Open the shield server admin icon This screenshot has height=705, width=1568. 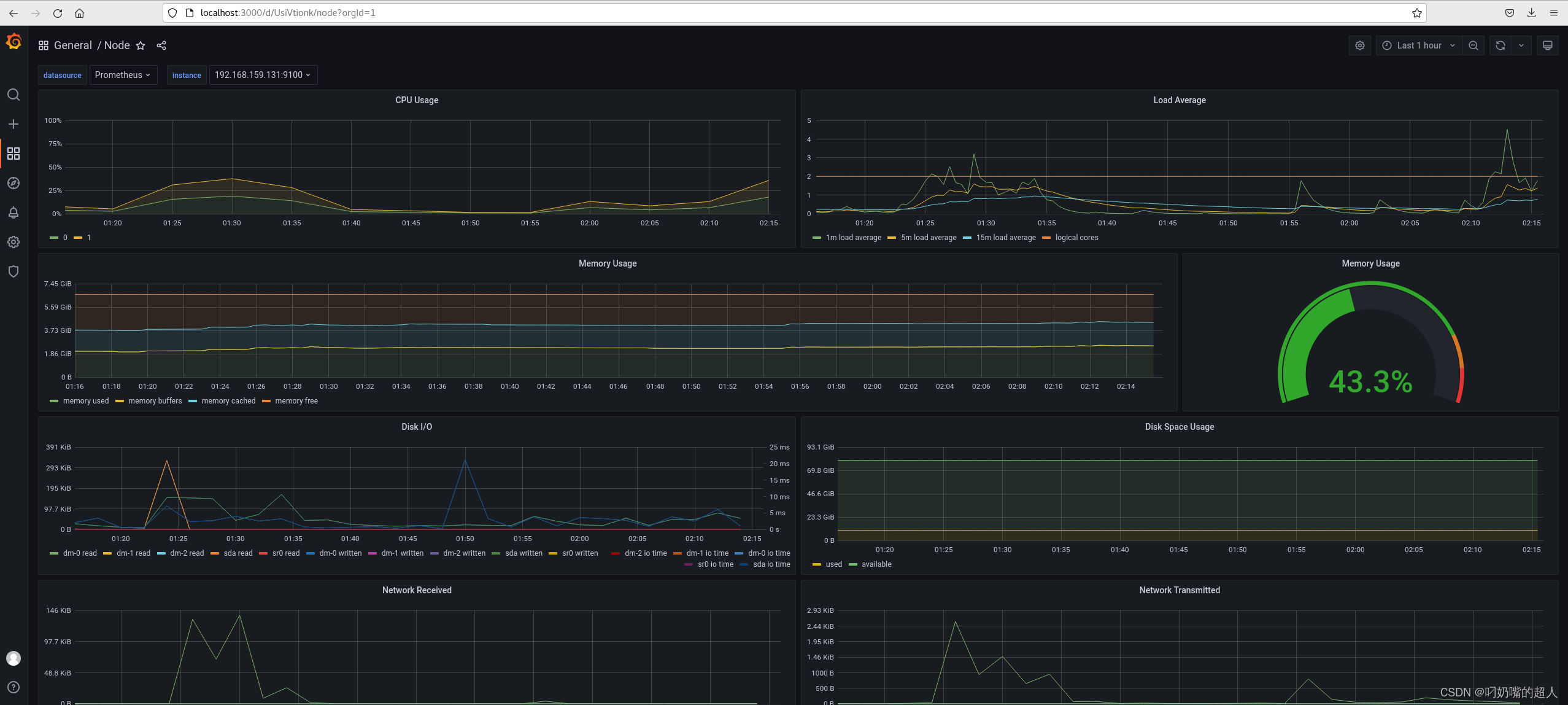pyautogui.click(x=13, y=270)
